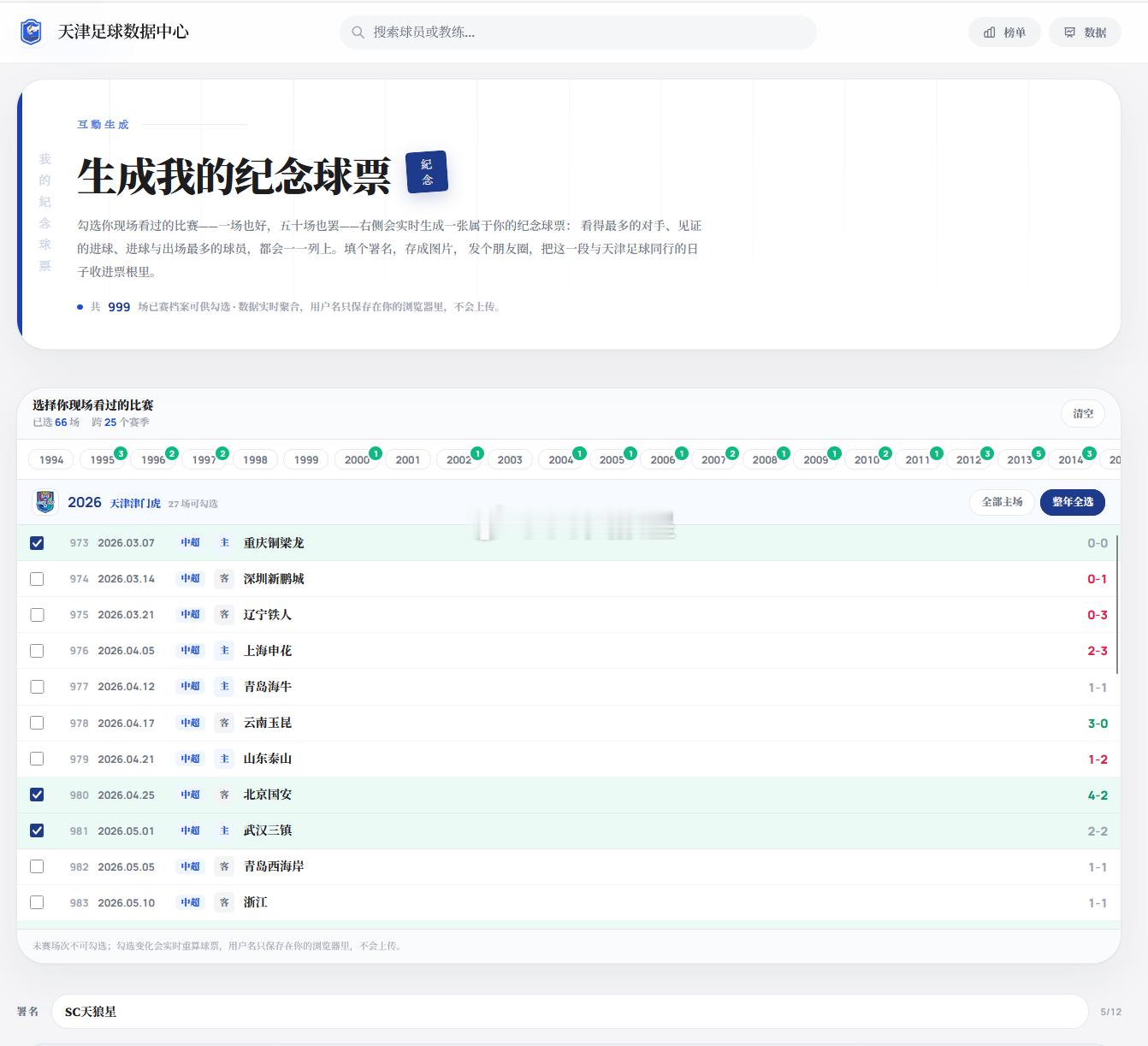The width and height of the screenshot is (1148, 1046).
Task: Check match 979 山东泰山
Action: [37, 759]
